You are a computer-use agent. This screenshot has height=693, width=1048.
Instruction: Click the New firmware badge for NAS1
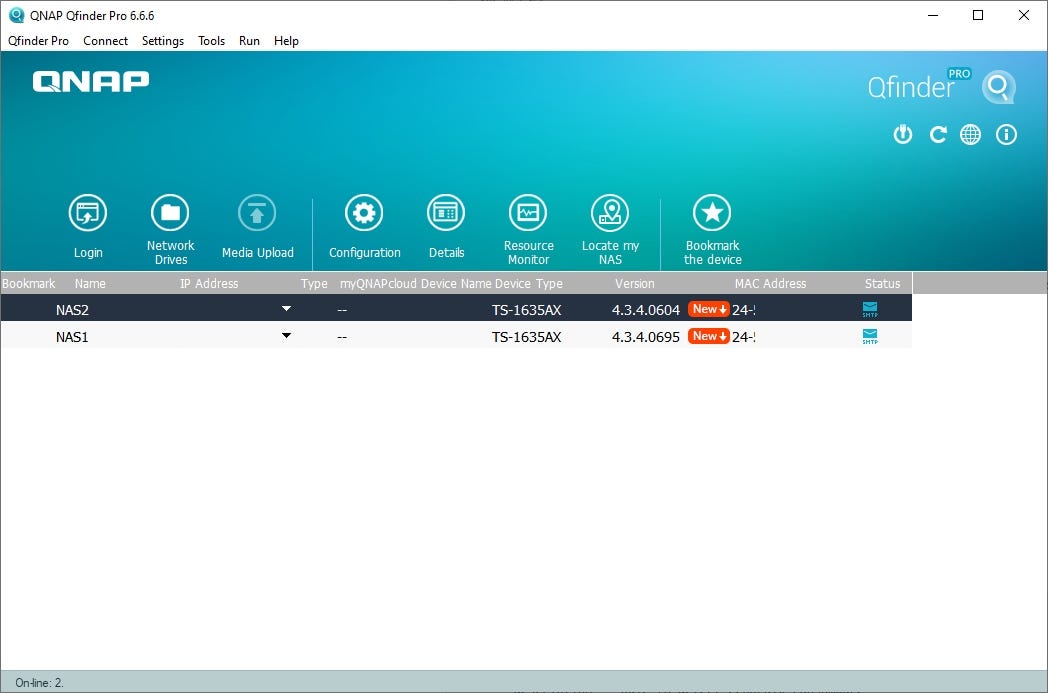[x=708, y=337]
